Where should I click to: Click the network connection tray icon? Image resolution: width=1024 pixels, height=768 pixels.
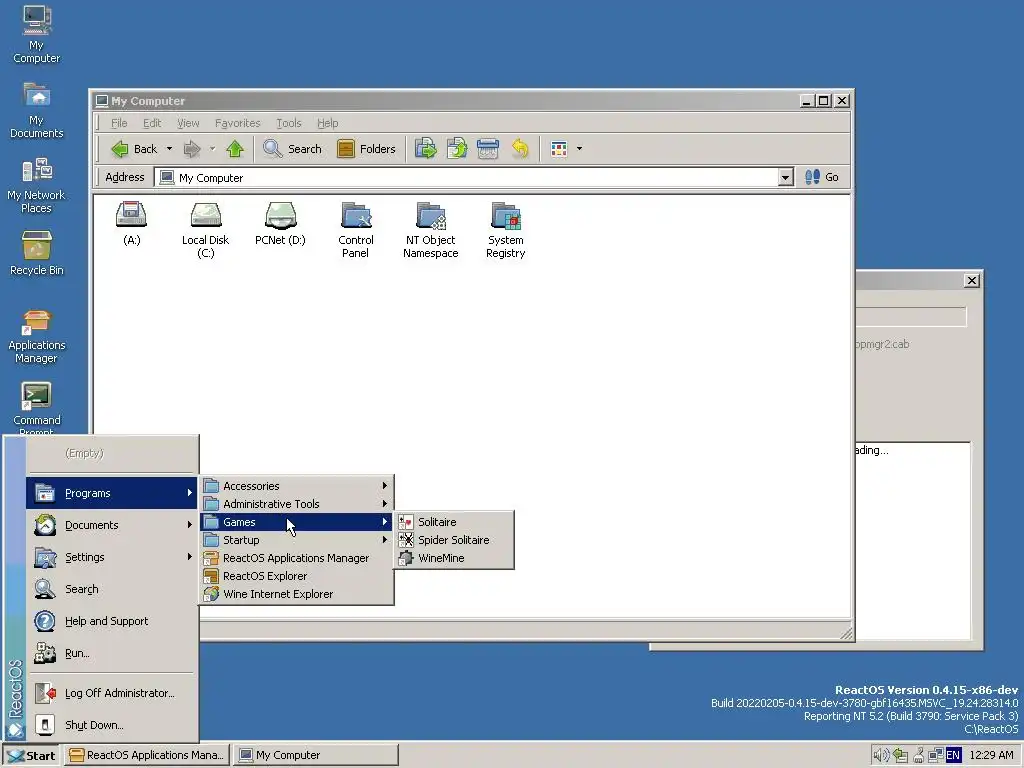point(936,756)
